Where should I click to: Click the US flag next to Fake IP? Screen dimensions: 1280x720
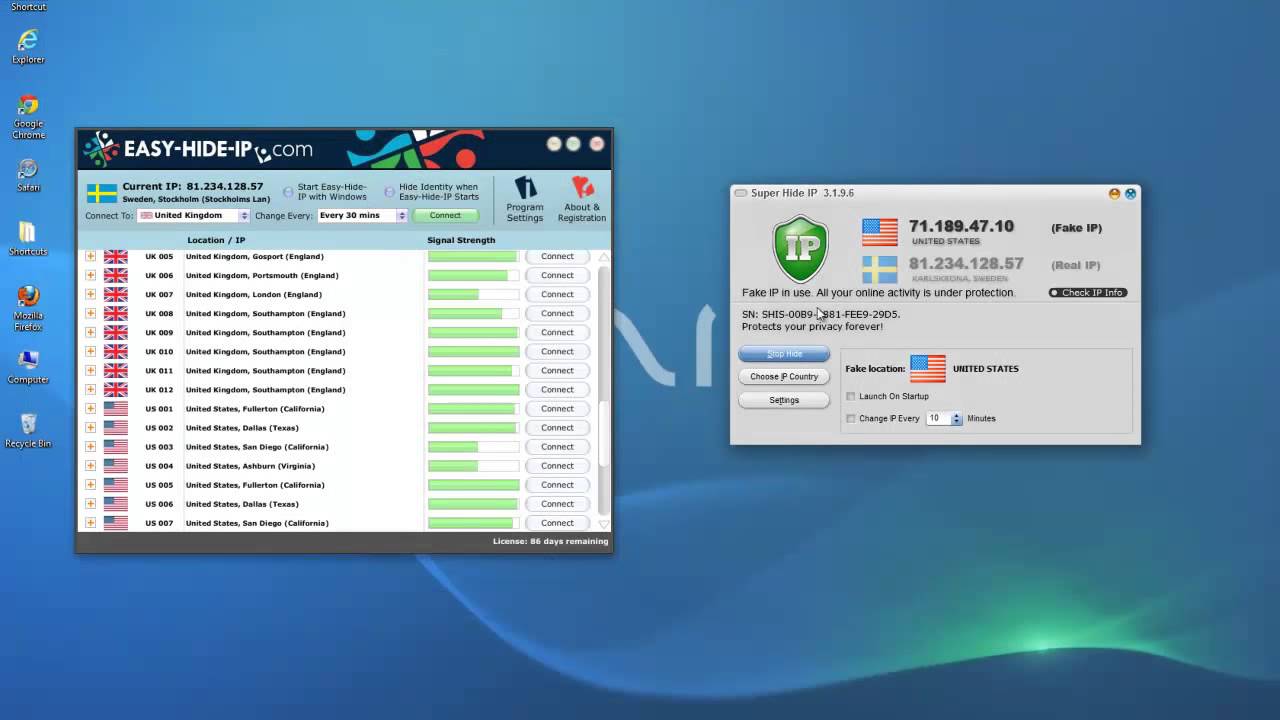click(880, 232)
